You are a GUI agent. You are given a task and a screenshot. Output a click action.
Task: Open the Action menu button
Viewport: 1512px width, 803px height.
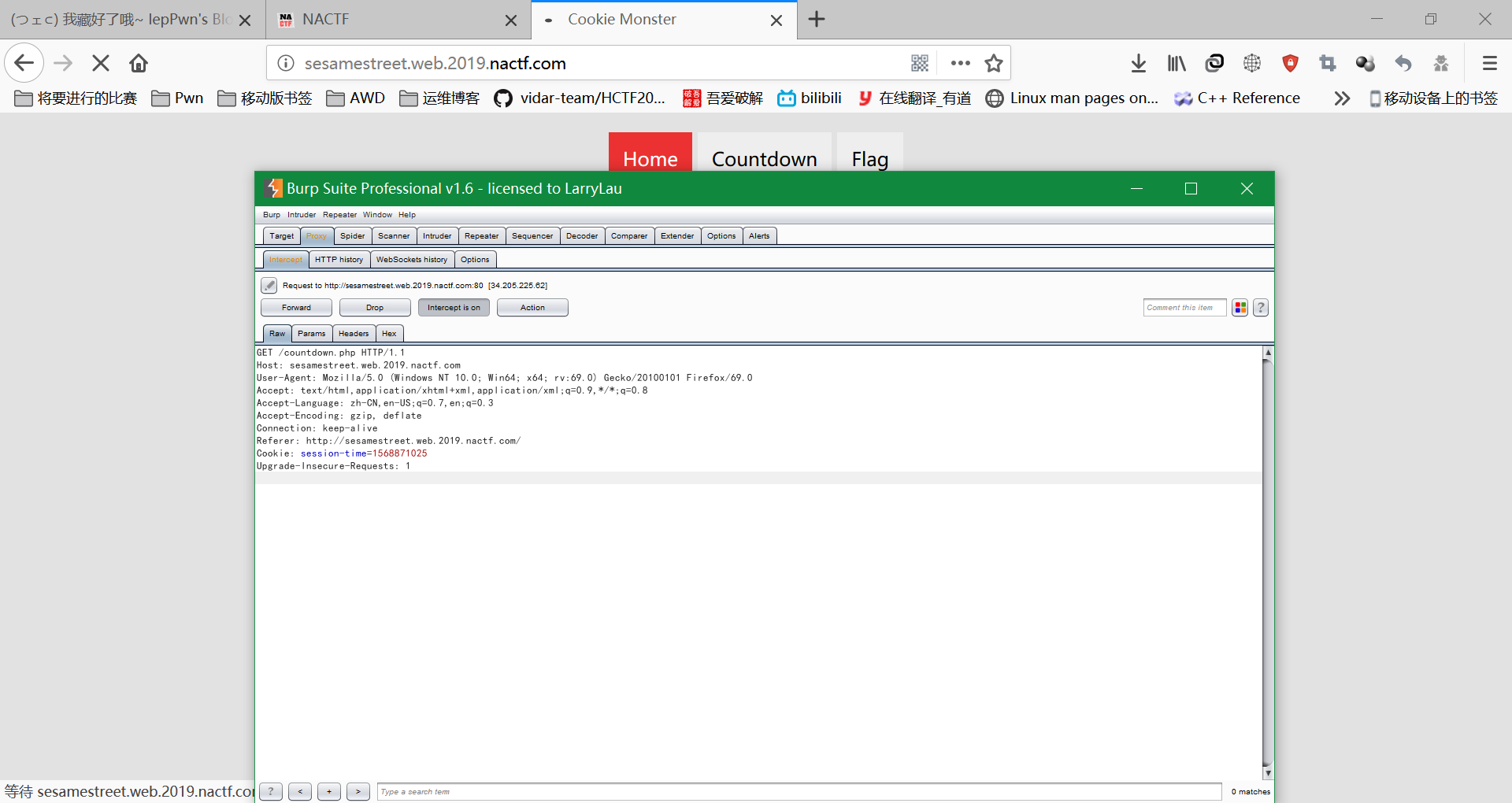point(532,308)
